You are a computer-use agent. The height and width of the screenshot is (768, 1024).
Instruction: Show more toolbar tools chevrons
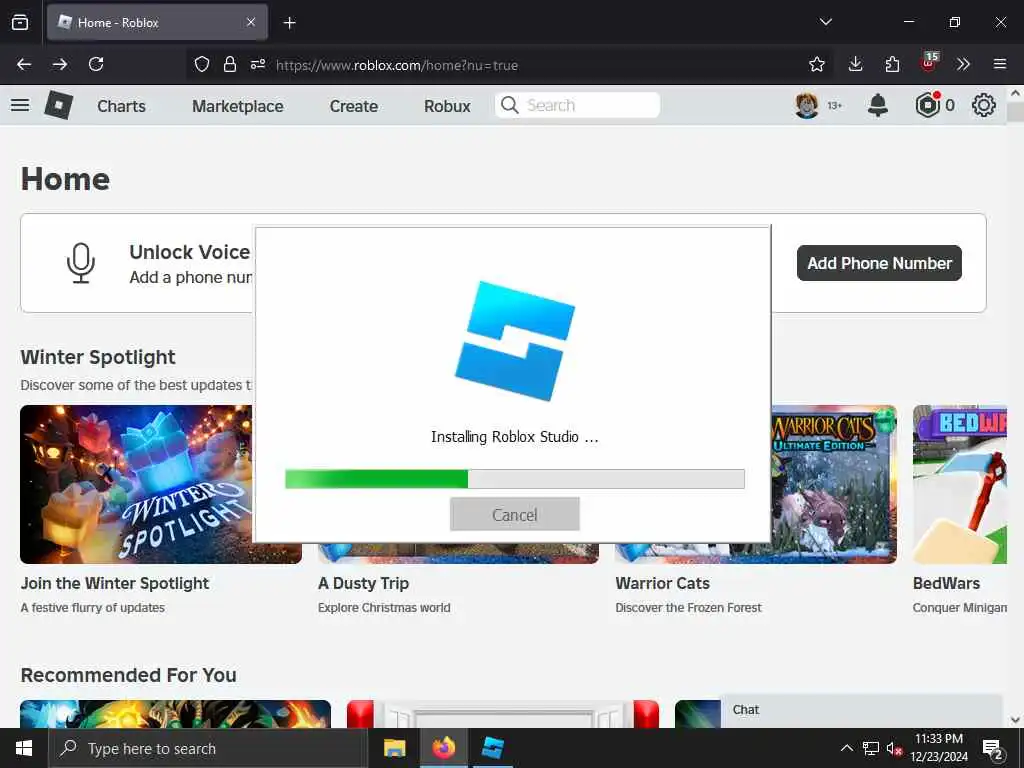pyautogui.click(x=963, y=64)
